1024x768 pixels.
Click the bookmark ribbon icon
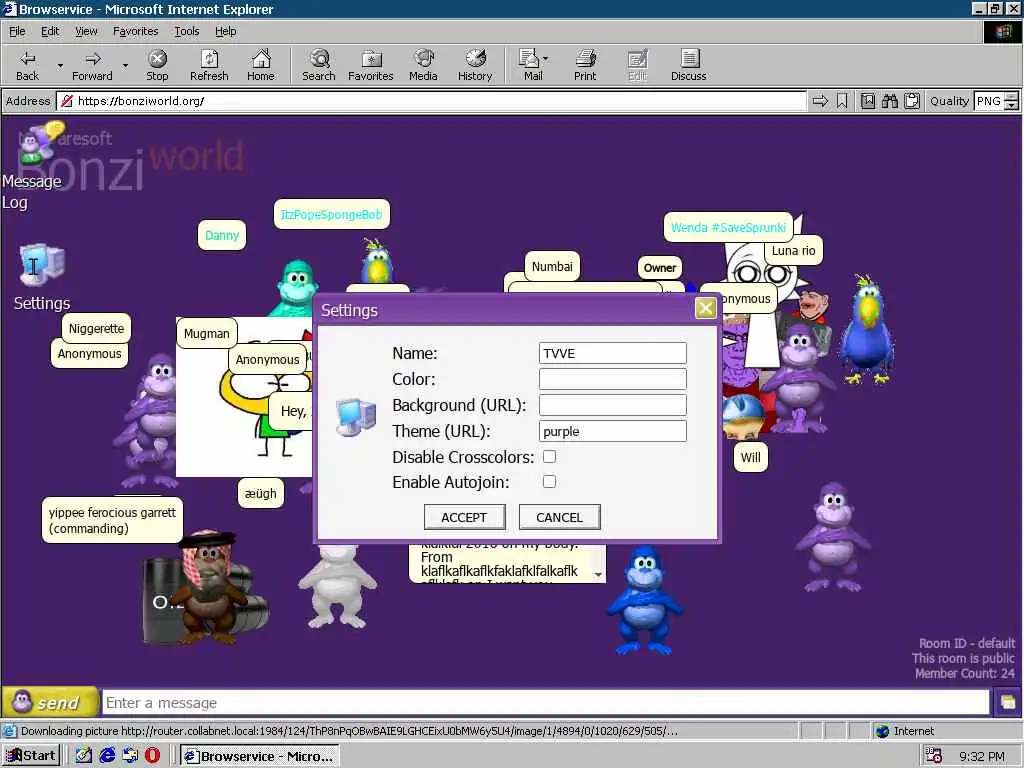point(842,101)
